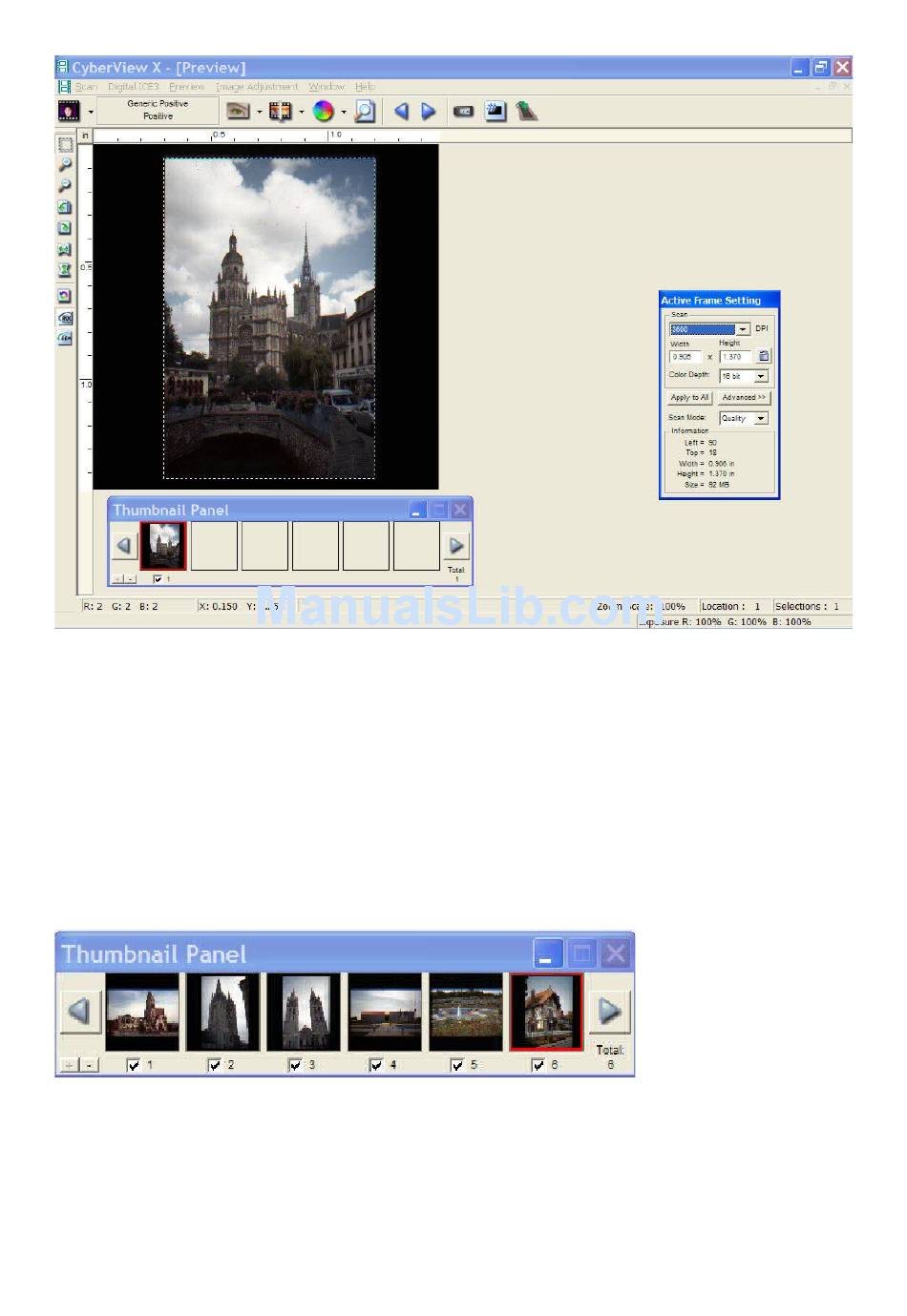Screen dimensions: 907x1316
Task: Expand the color wheel dropdown arrow
Action: [x=344, y=112]
